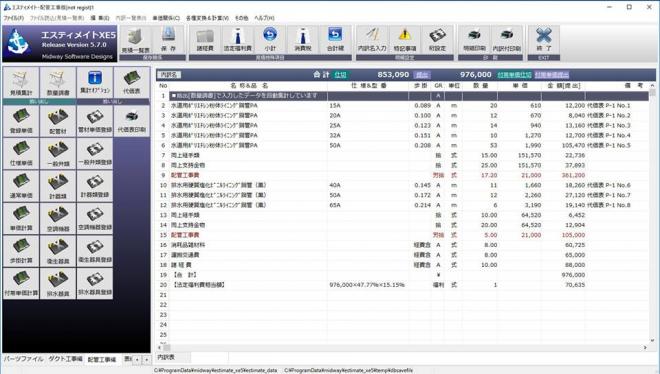Select the 衛生器具 sidebar icon
Image resolution: width=660 pixels, height=374 pixels.
(58, 252)
